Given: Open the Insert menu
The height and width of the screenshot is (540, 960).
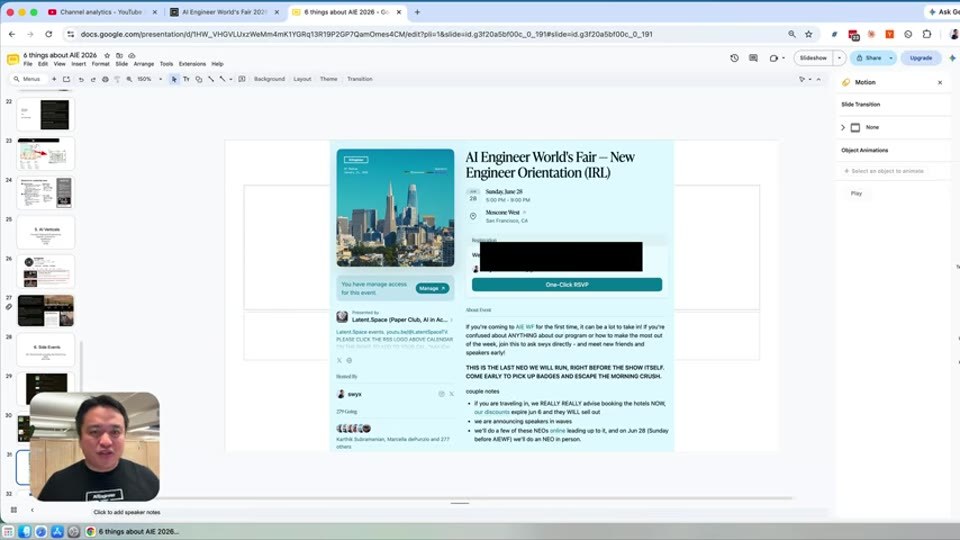Looking at the screenshot, I should [78, 64].
